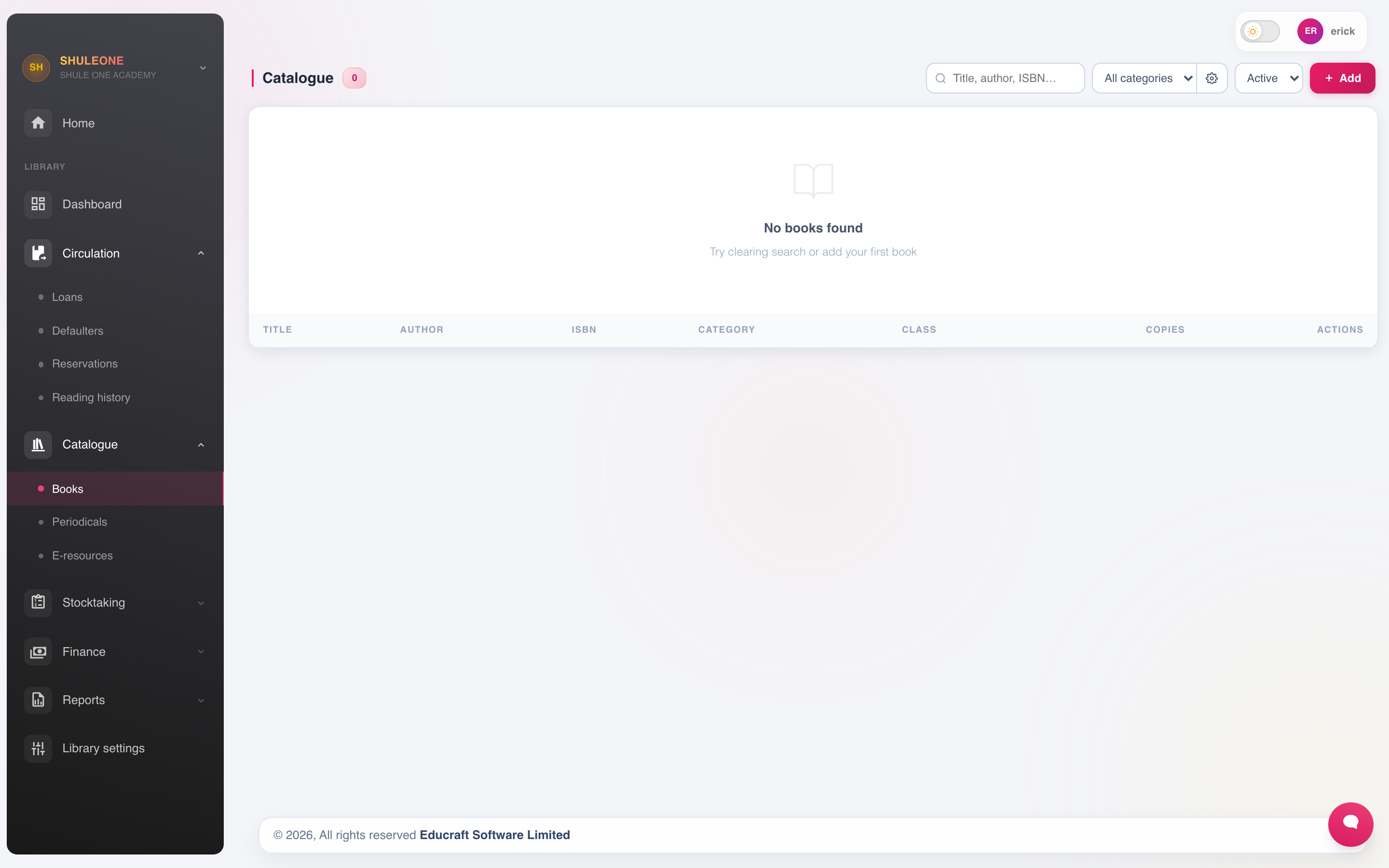The width and height of the screenshot is (1389, 868).
Task: Click the erick username label
Action: click(x=1343, y=31)
